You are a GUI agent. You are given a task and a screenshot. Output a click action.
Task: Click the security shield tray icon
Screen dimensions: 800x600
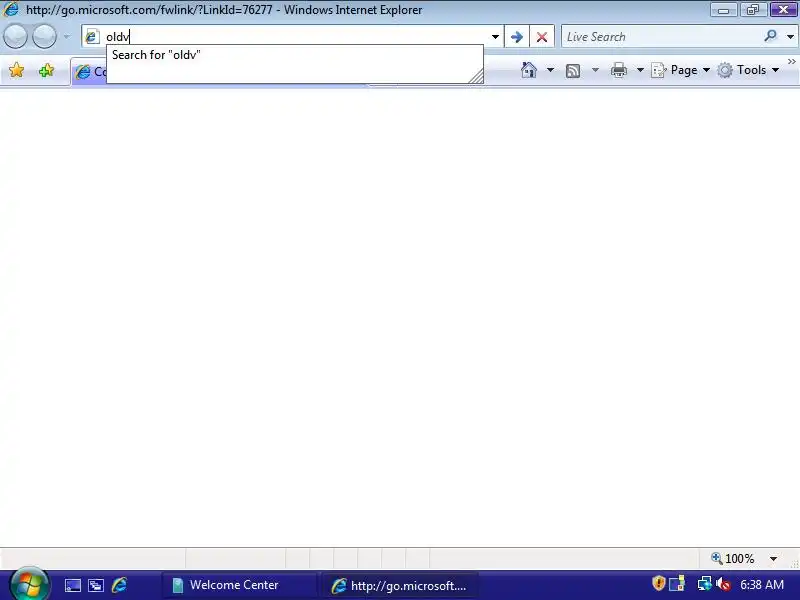pyautogui.click(x=659, y=583)
